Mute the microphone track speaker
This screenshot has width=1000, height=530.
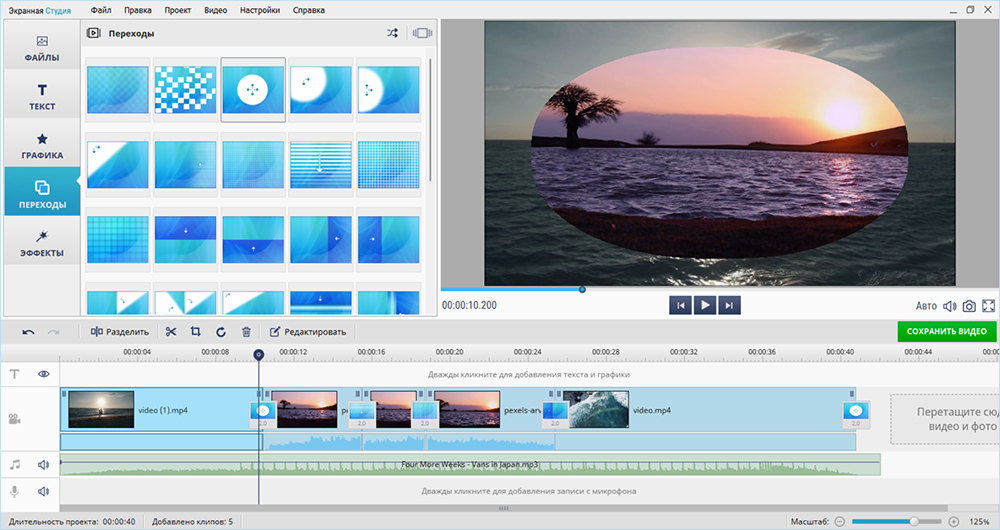[x=44, y=491]
